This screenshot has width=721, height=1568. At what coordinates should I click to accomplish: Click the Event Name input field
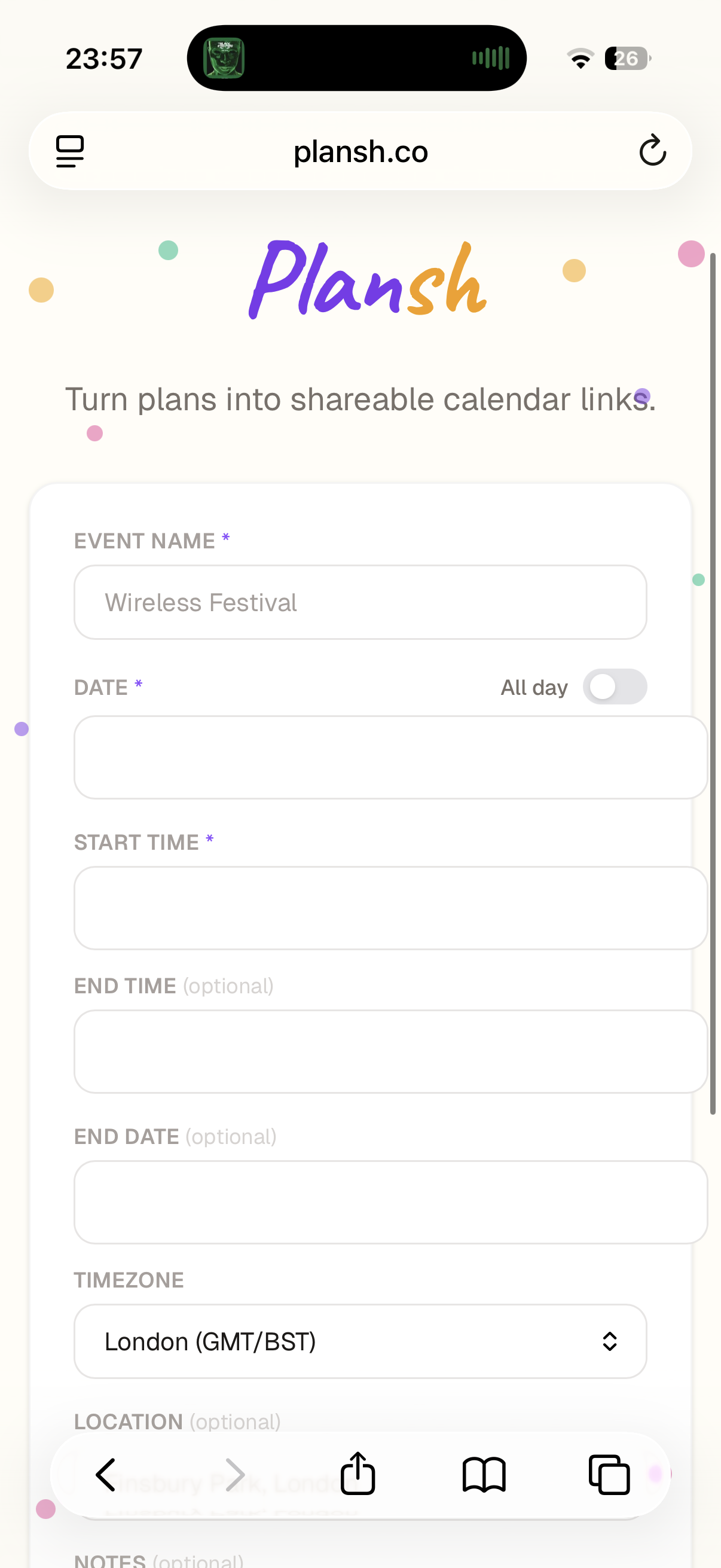coord(360,603)
